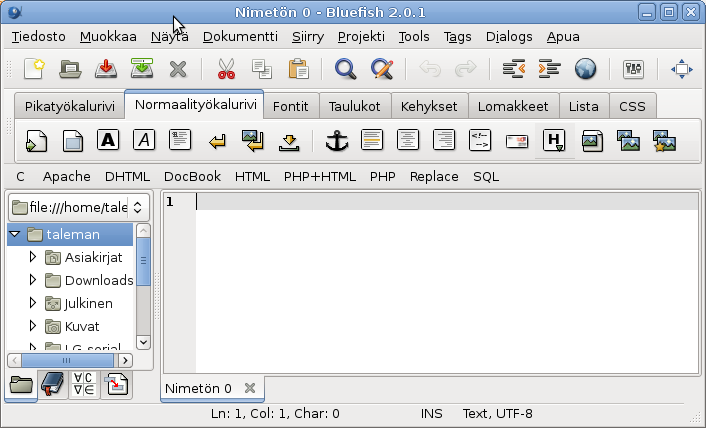706x428 pixels.
Task: Open a file with the Open folder icon
Action: (x=70, y=69)
